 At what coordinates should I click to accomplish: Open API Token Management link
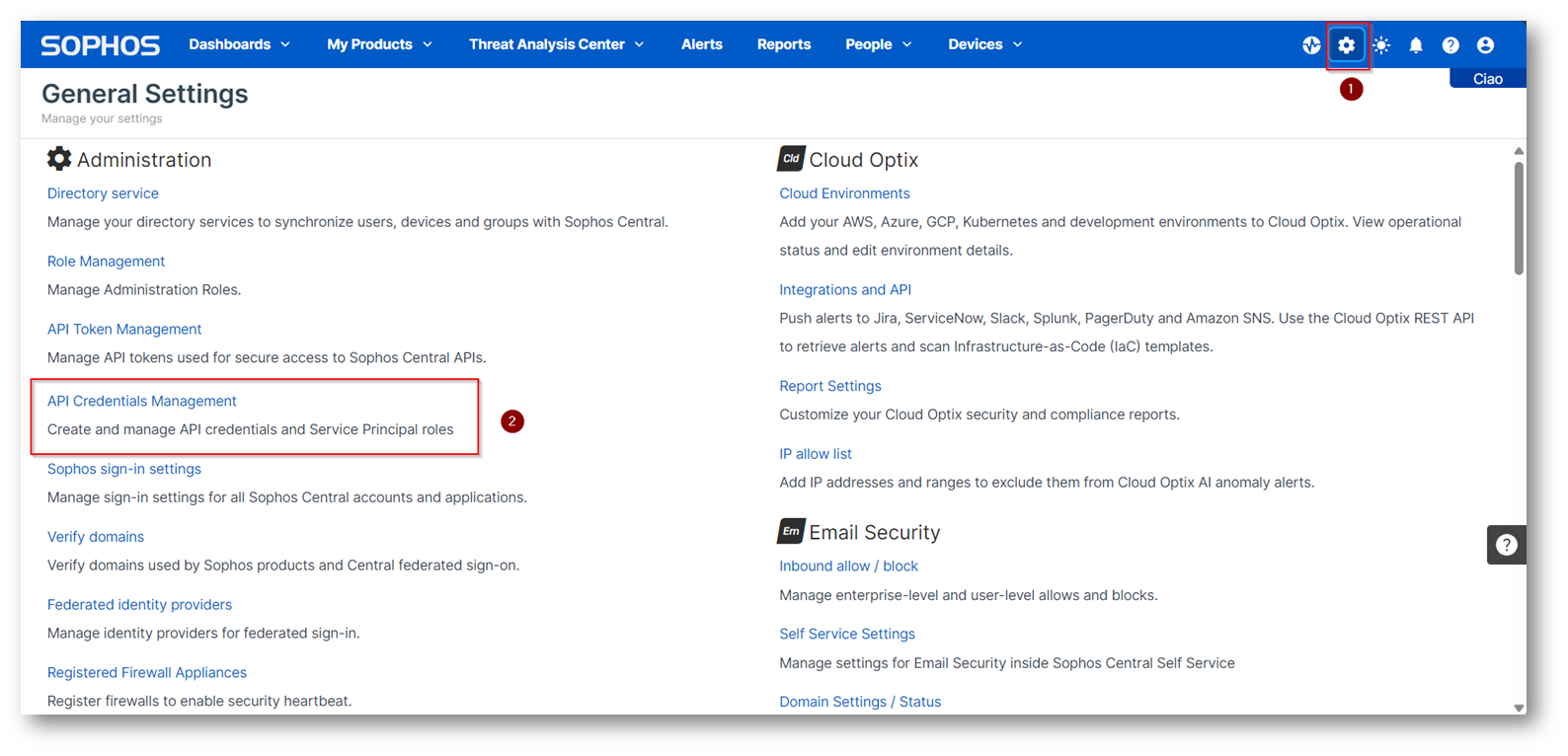[124, 330]
